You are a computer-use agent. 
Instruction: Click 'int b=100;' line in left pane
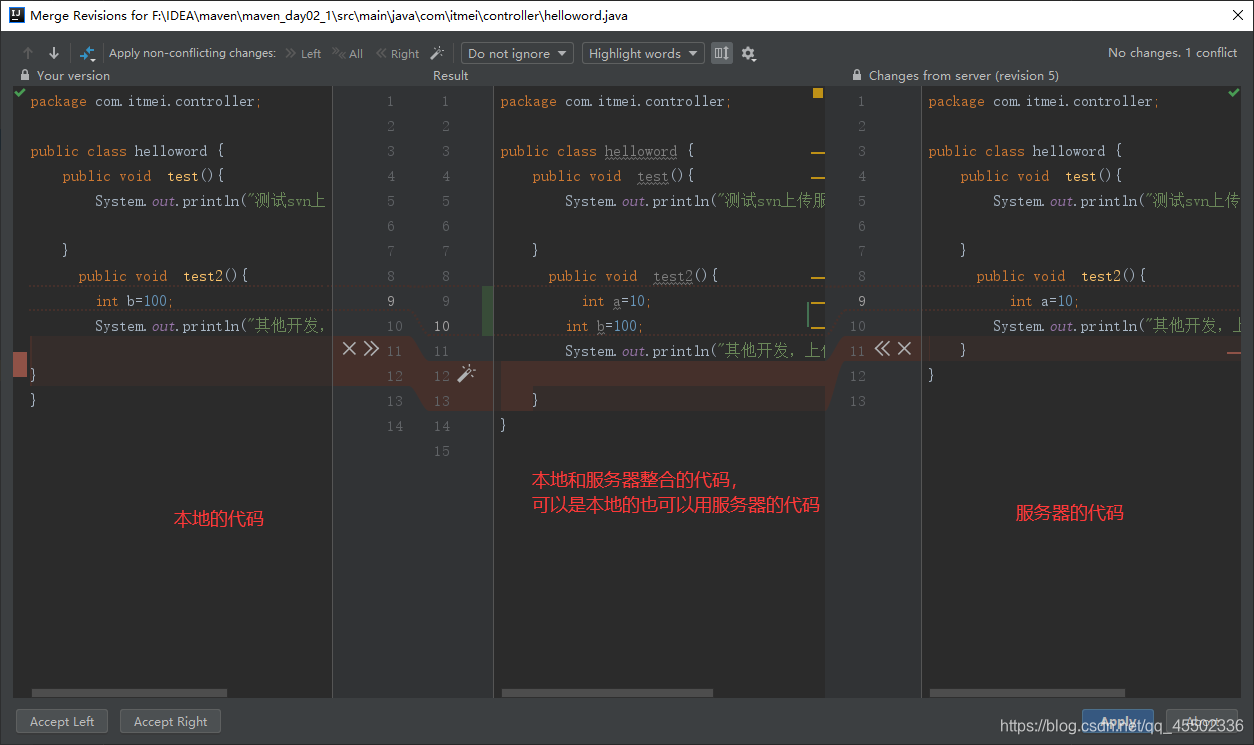coord(134,301)
